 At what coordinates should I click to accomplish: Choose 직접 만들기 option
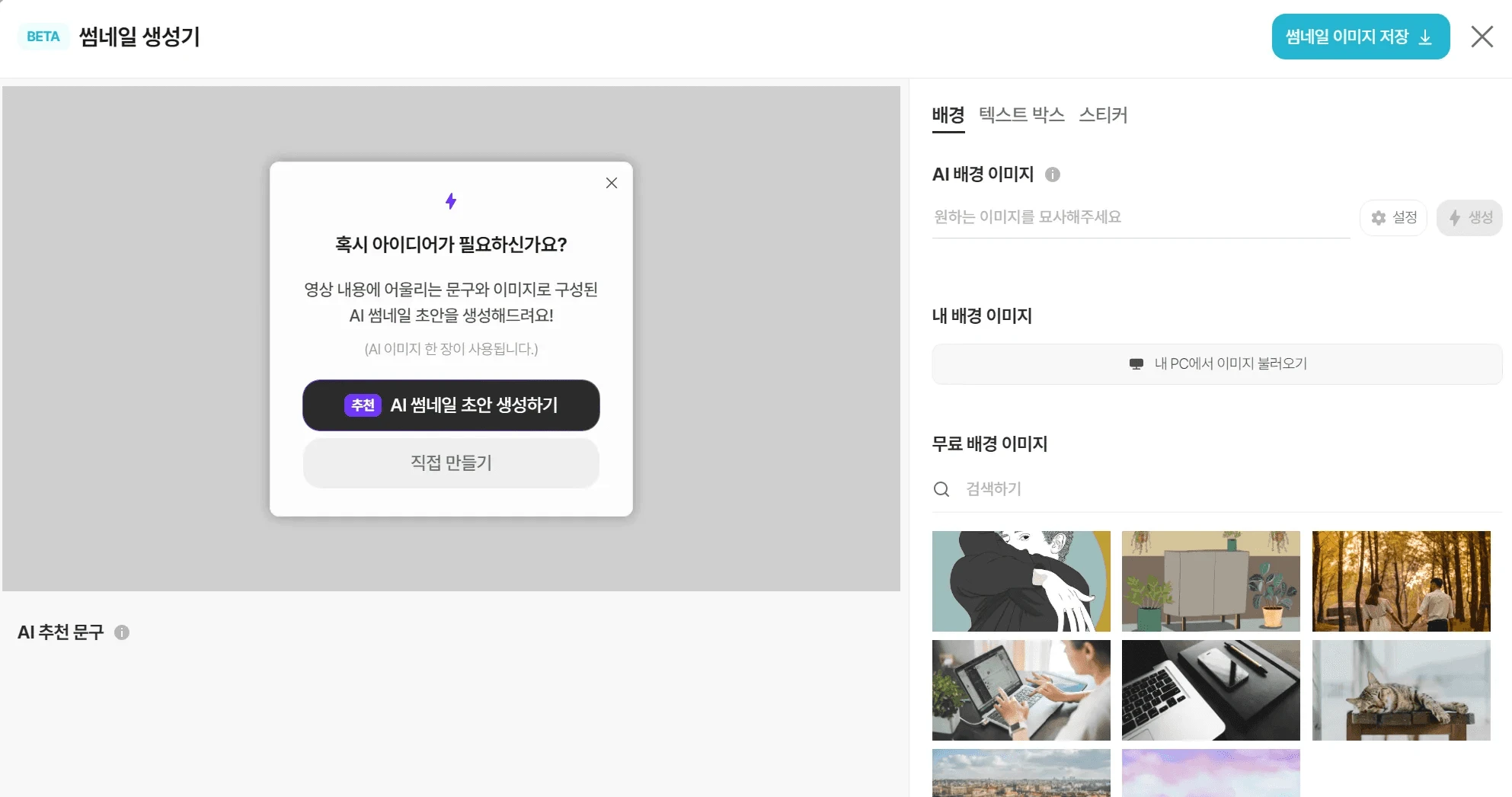(x=451, y=463)
